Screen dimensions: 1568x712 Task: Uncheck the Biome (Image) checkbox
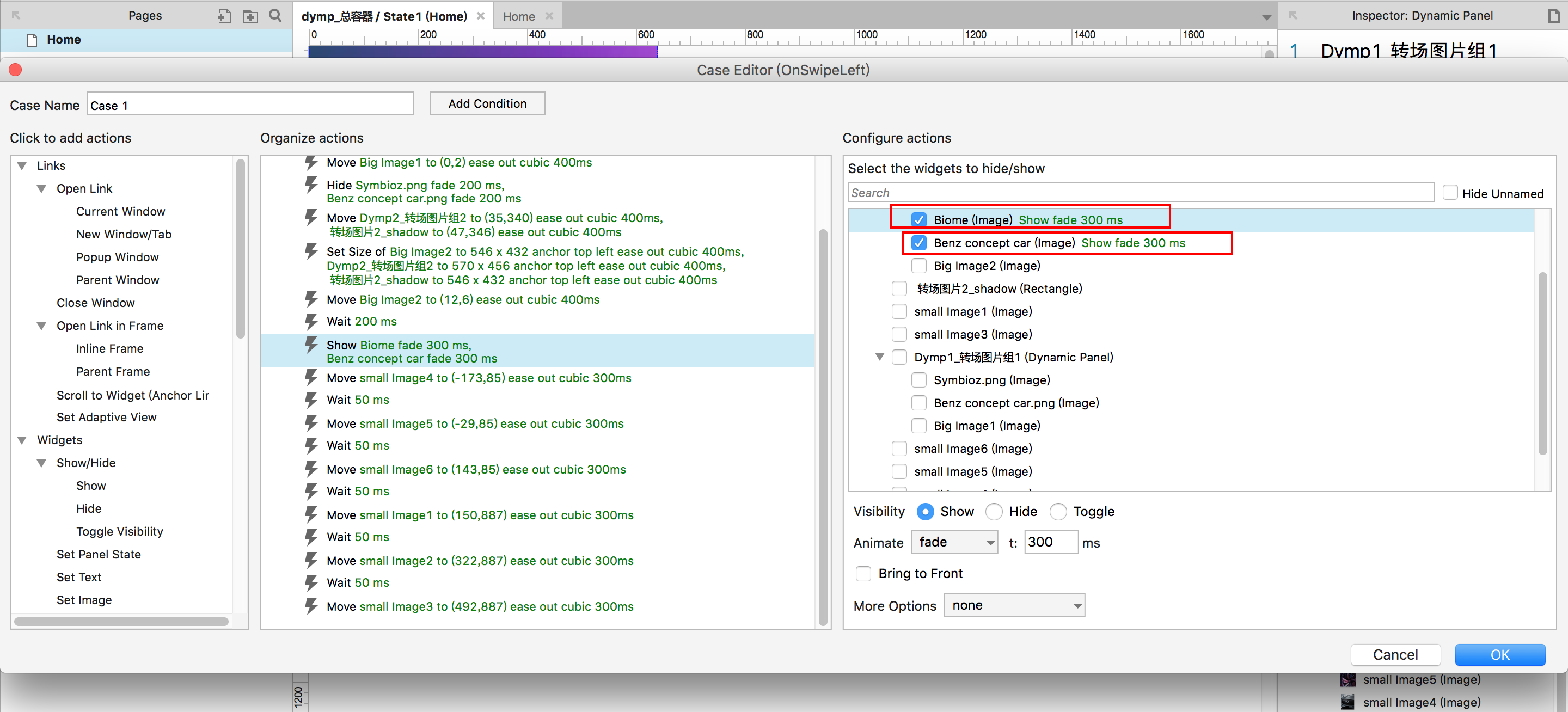pos(918,220)
